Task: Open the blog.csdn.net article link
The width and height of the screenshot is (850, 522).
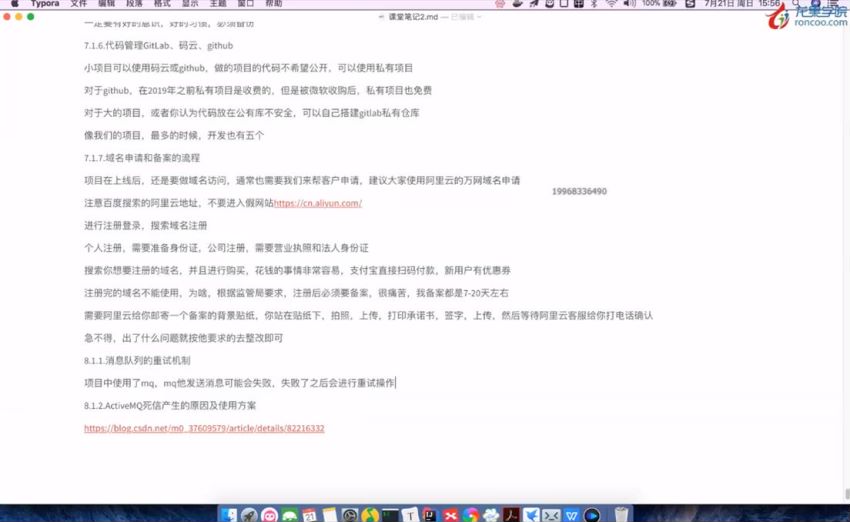Action: (204, 428)
